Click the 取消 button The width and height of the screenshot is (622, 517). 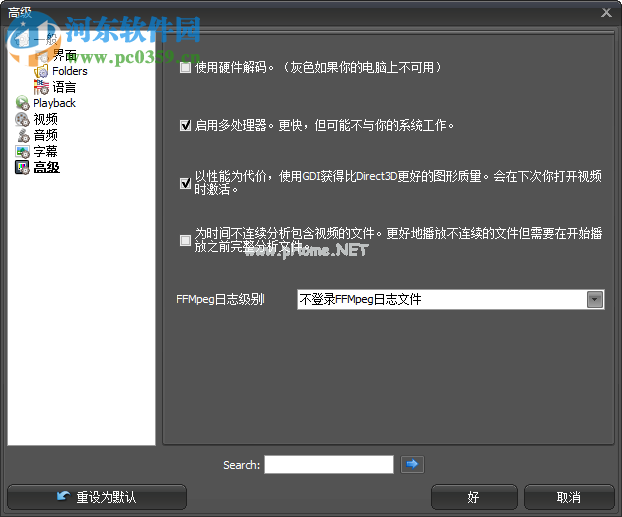(569, 497)
